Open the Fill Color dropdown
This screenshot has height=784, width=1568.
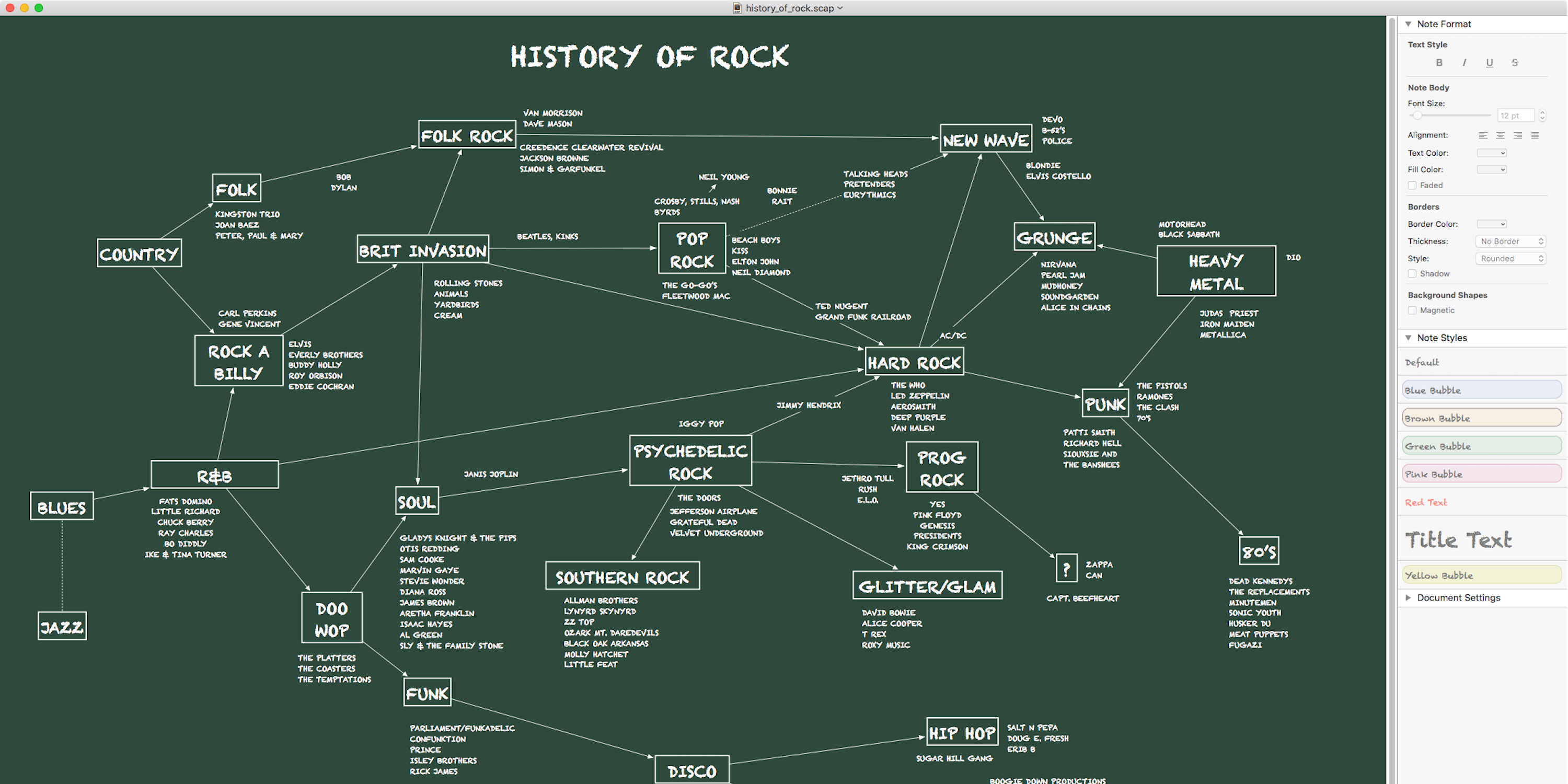tap(1491, 169)
